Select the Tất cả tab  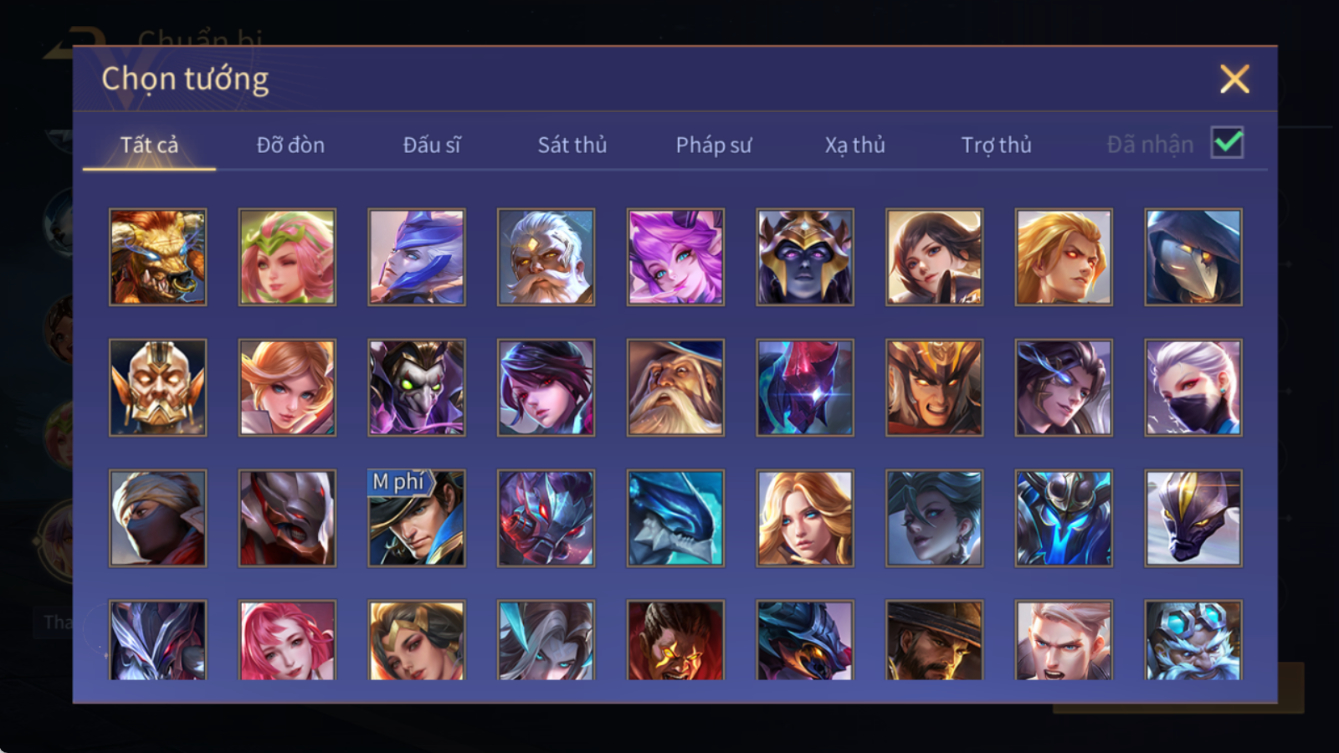coord(149,145)
